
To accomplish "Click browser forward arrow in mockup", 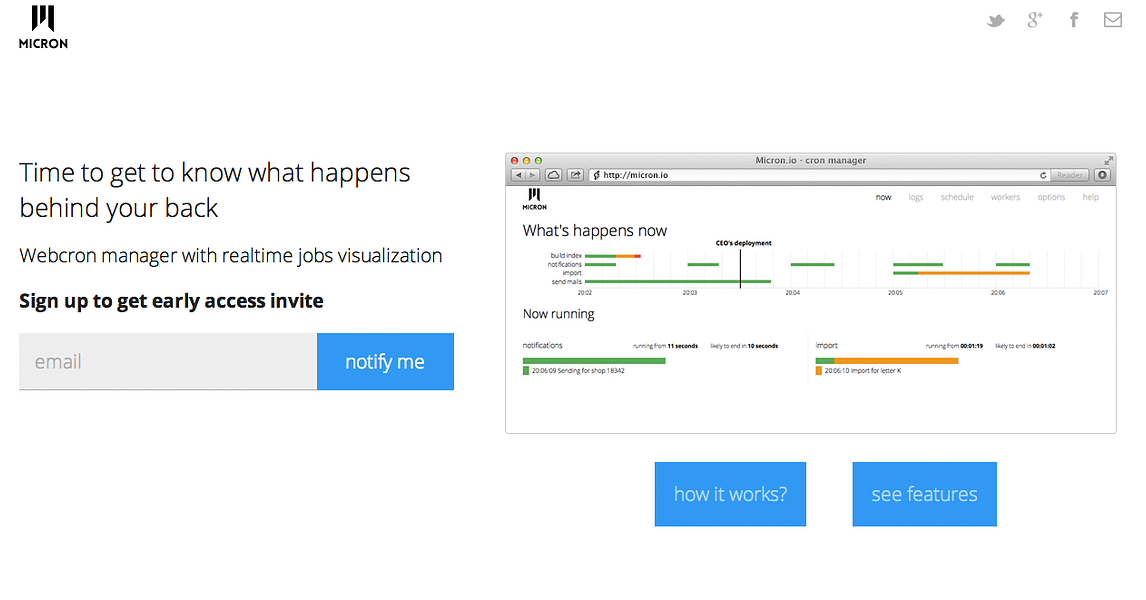I will coord(533,175).
